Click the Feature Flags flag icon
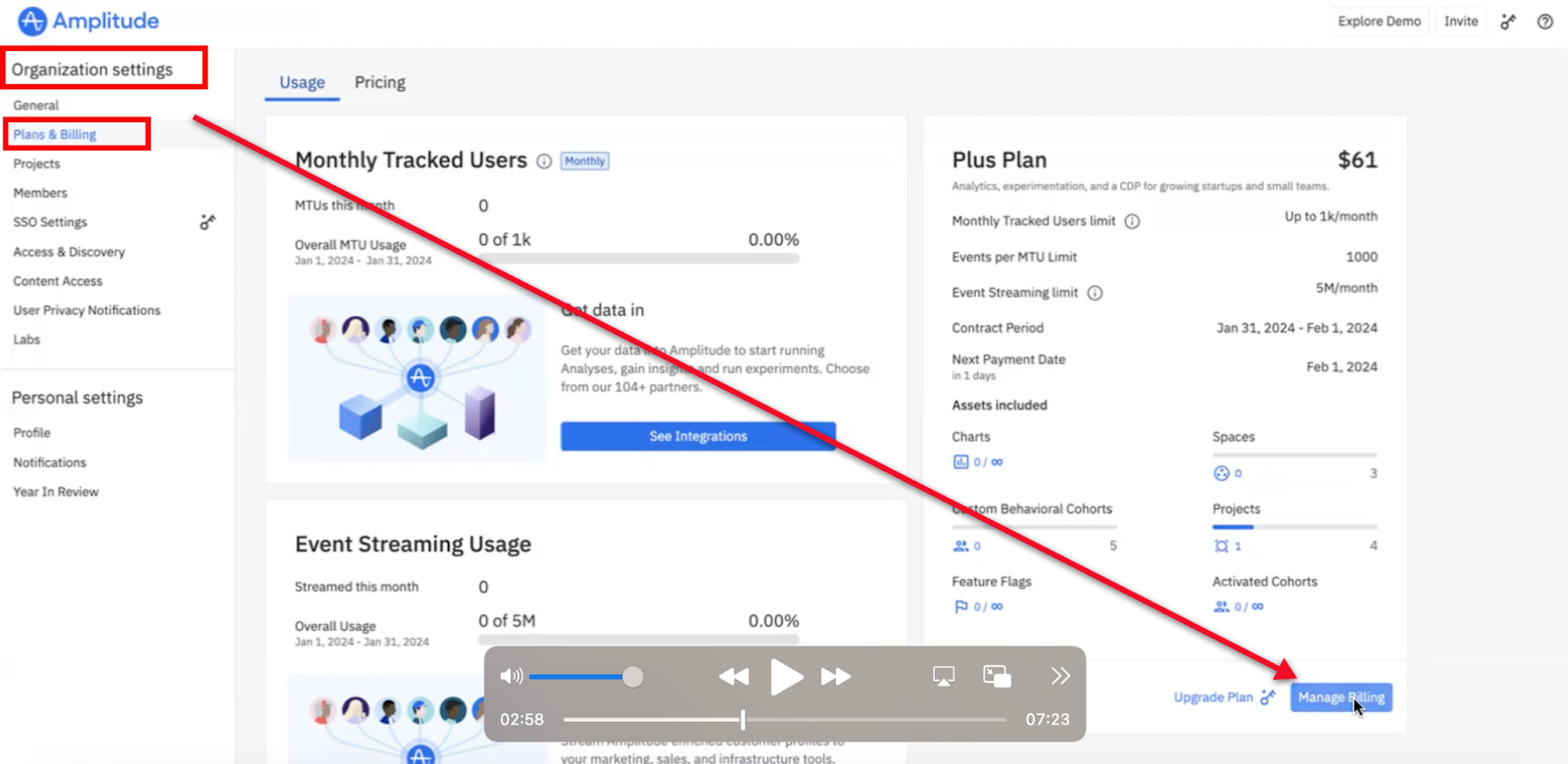1568x764 pixels. [x=960, y=606]
